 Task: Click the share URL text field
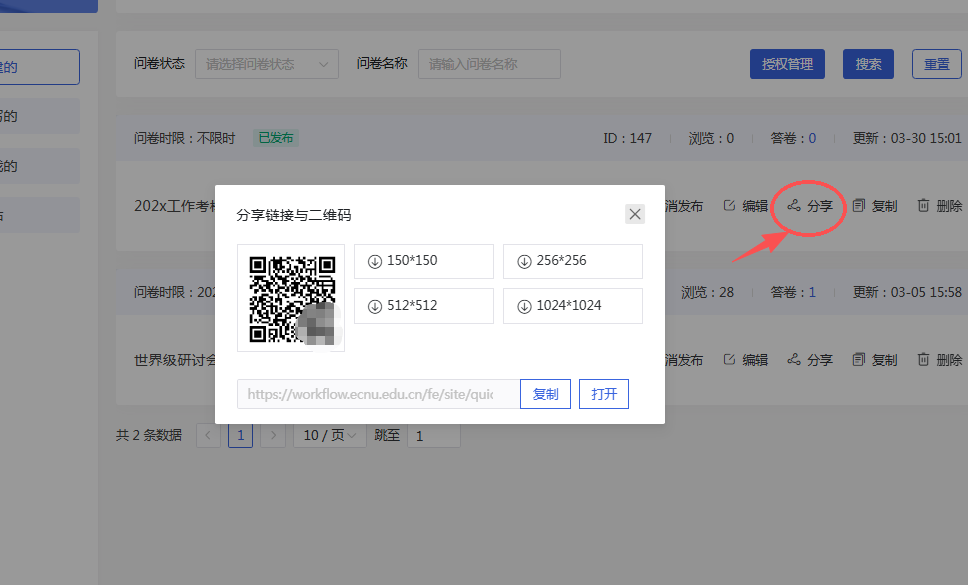378,394
